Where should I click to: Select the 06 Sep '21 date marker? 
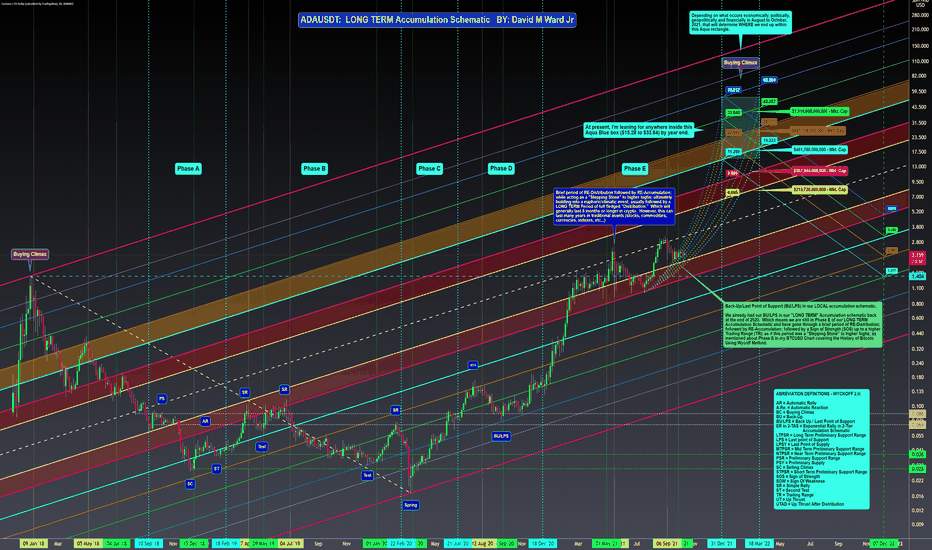pyautogui.click(x=667, y=543)
